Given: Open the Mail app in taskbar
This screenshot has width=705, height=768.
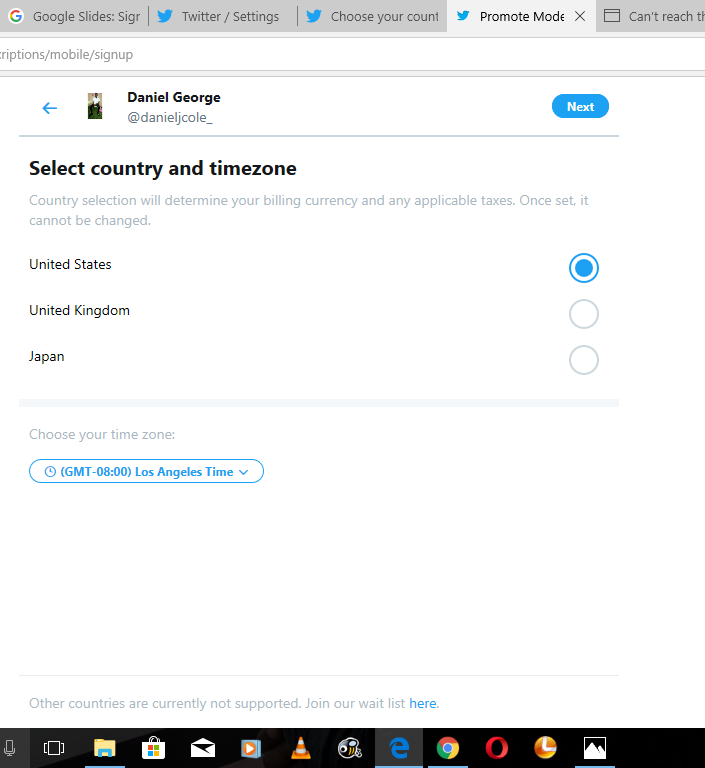Looking at the screenshot, I should point(202,748).
